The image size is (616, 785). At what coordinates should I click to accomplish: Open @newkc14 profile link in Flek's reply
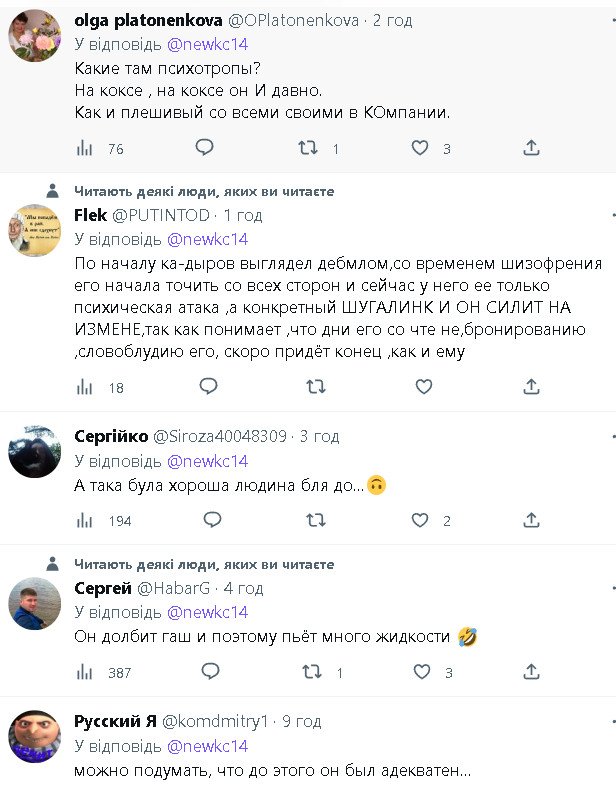point(207,240)
